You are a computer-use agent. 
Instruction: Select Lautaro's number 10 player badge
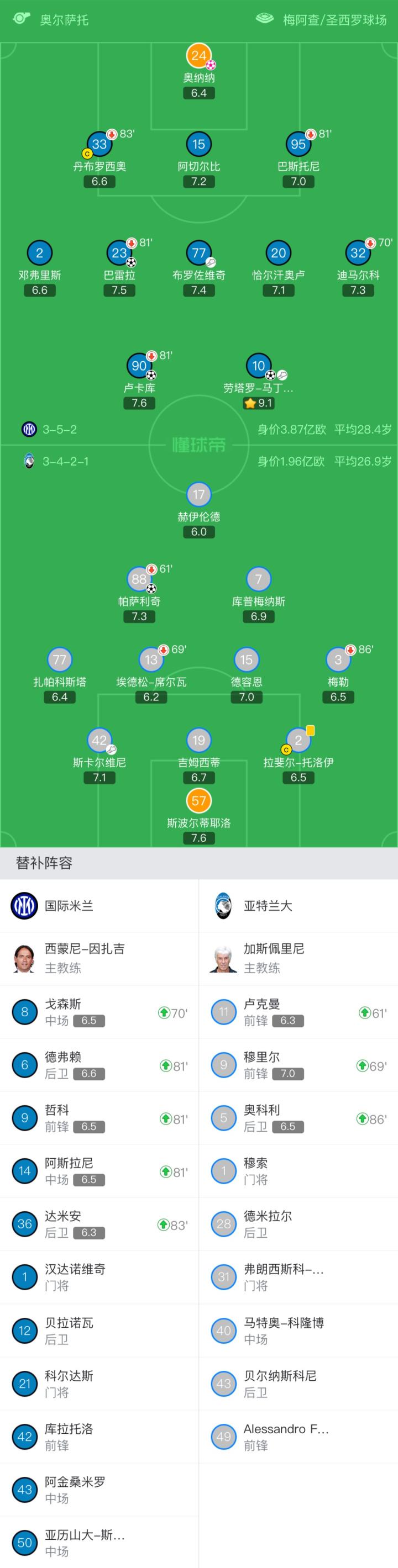click(x=259, y=366)
